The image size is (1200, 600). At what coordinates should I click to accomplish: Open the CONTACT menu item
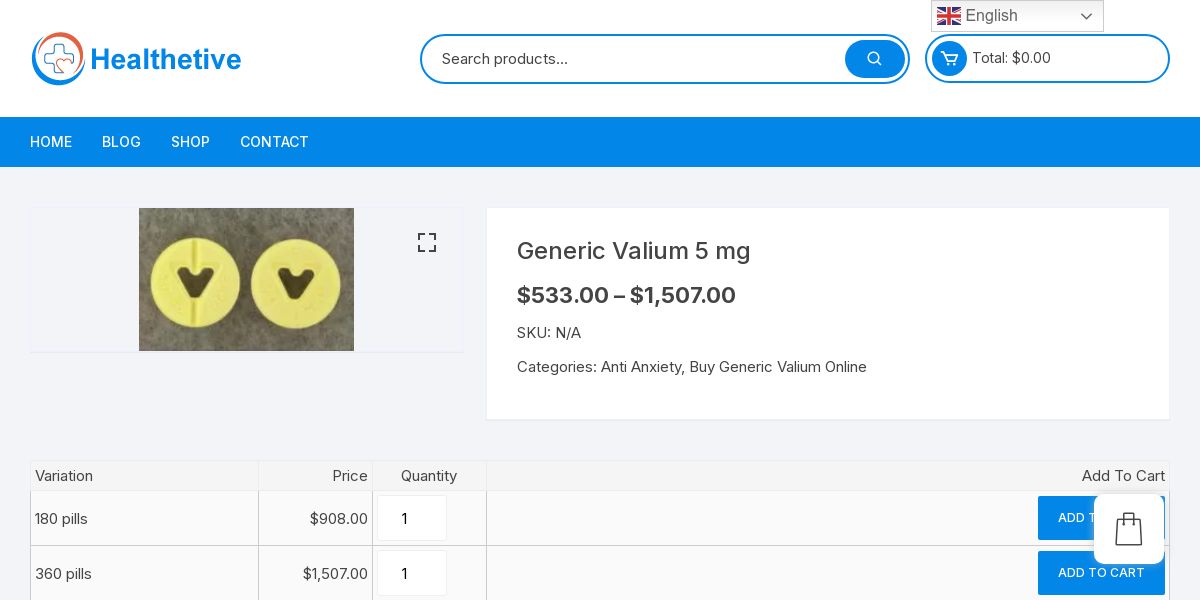click(x=274, y=142)
